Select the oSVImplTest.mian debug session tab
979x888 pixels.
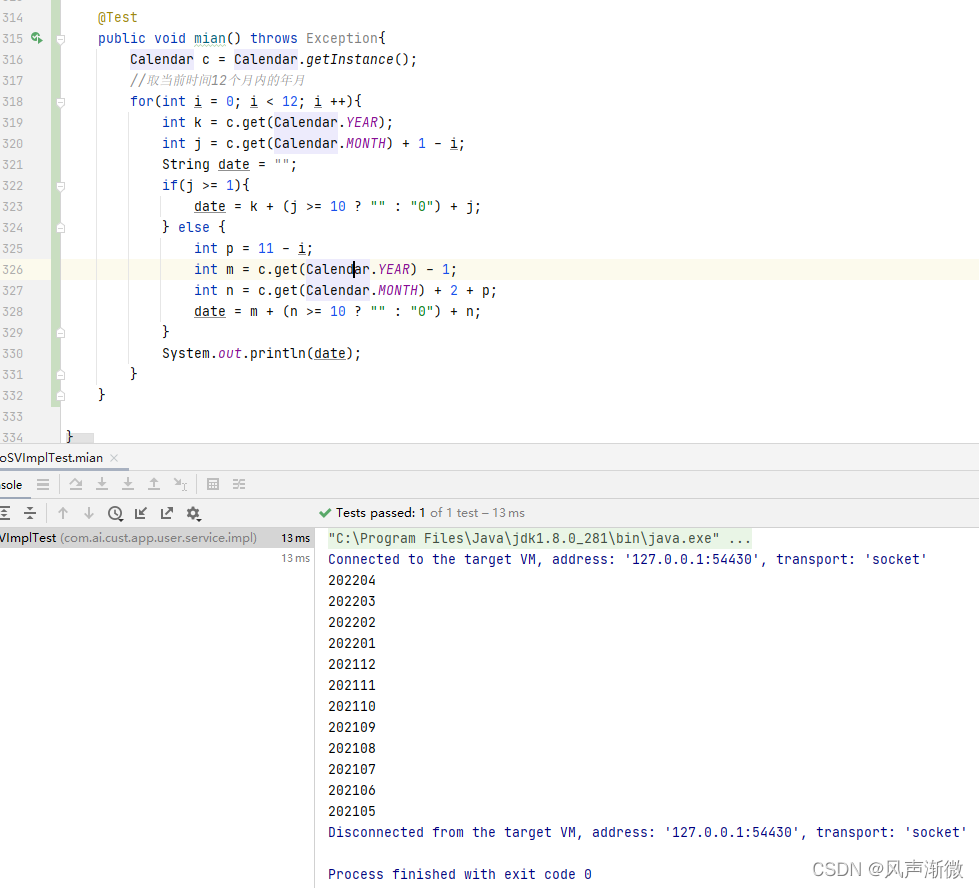pos(51,458)
